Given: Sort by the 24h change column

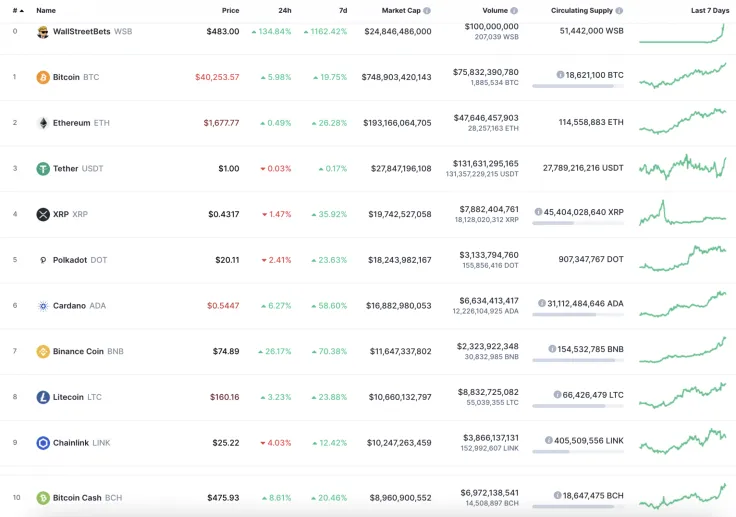Looking at the screenshot, I should [x=284, y=10].
